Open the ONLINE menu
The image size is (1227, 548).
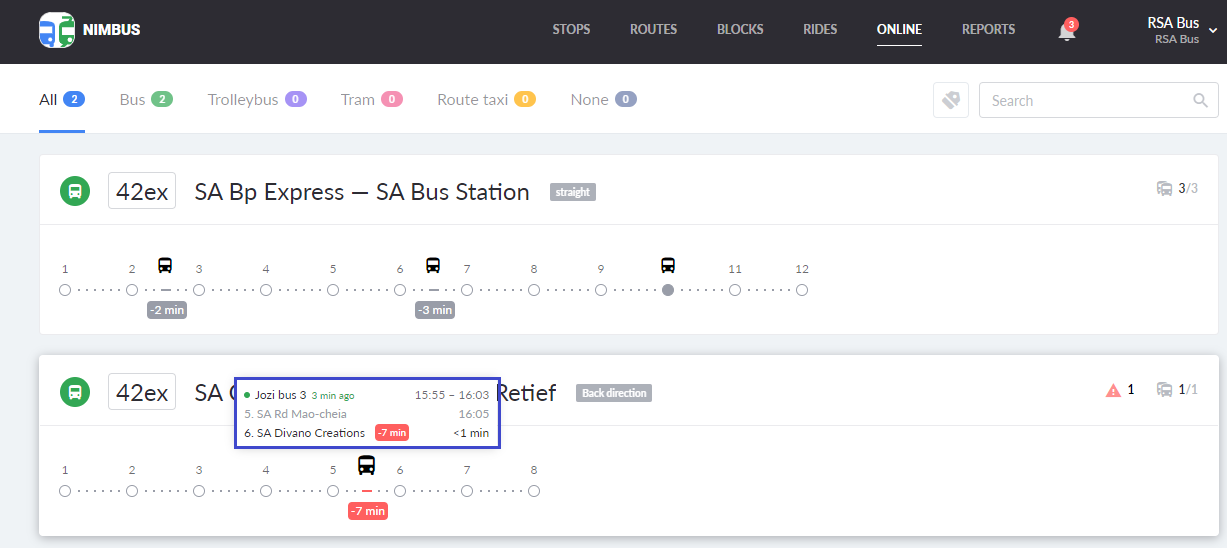tap(899, 30)
